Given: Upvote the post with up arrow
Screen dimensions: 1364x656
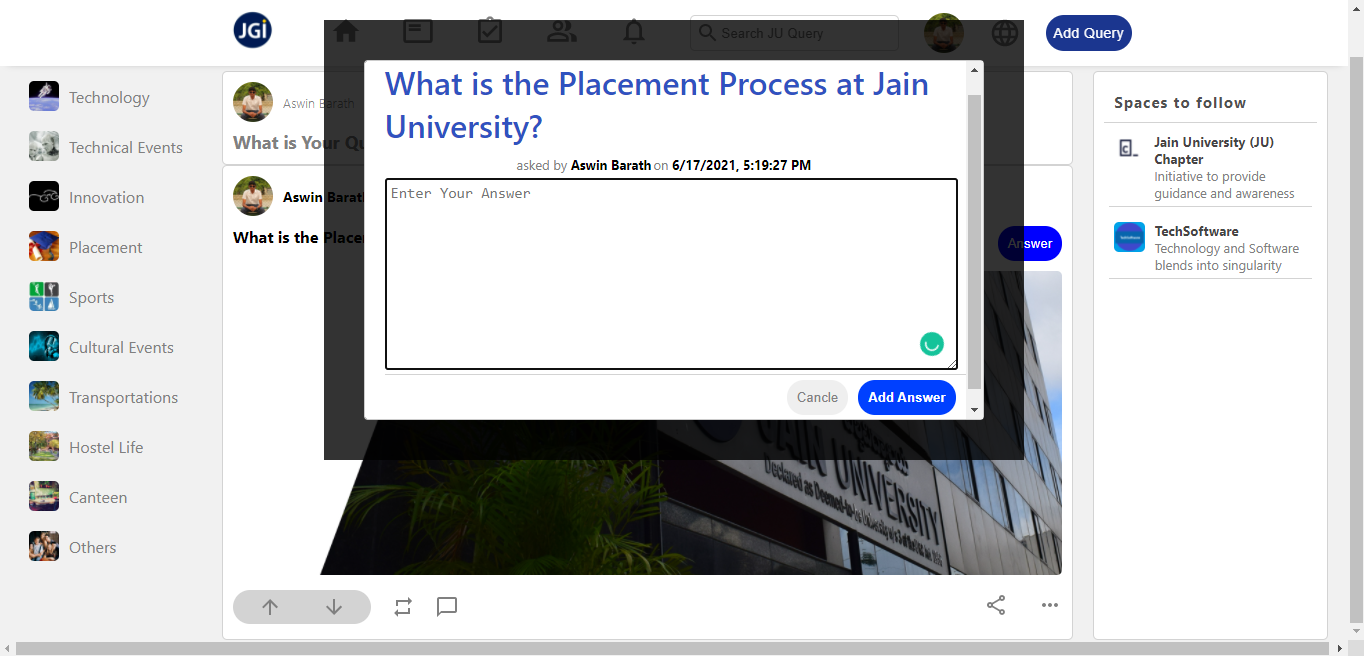Looking at the screenshot, I should (x=270, y=607).
